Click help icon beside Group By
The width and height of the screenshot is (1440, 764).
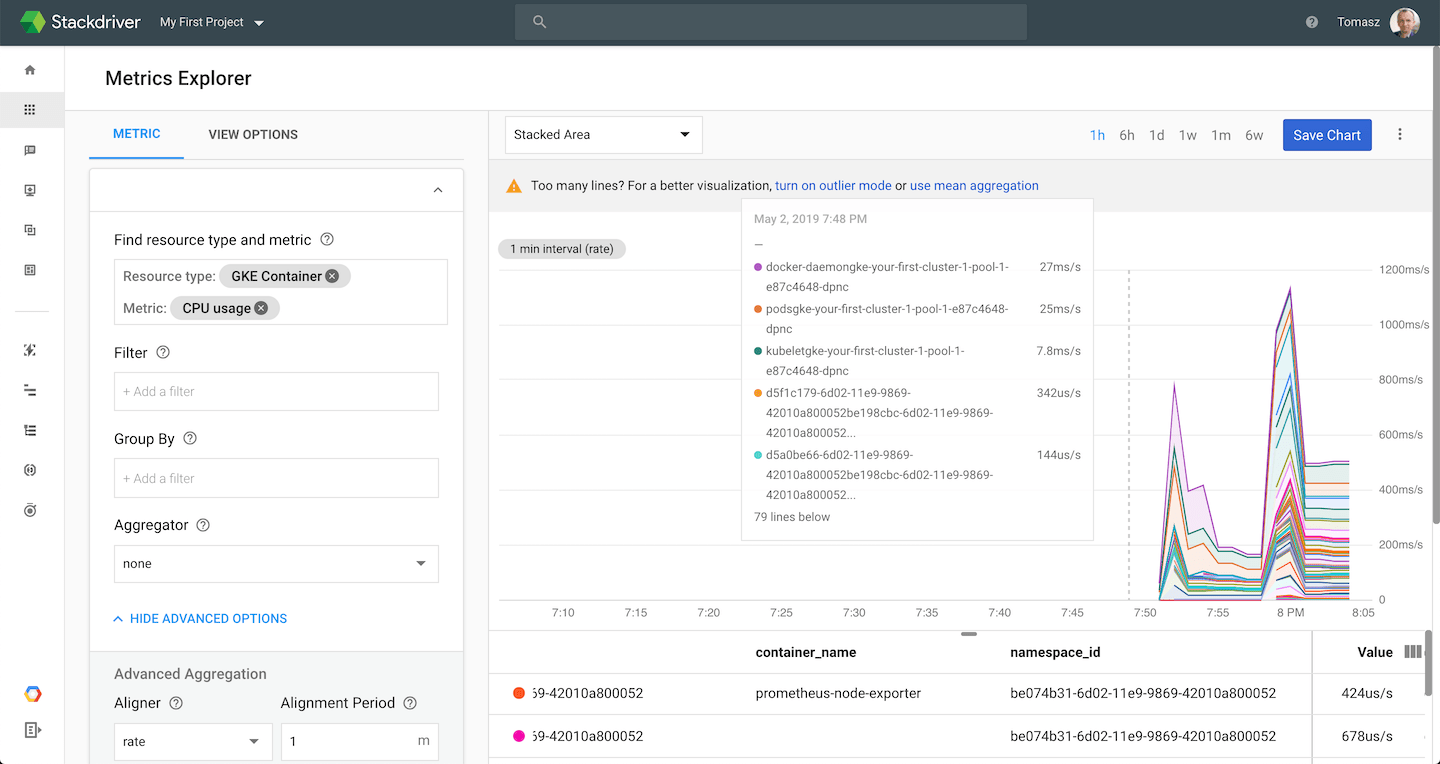pos(190,439)
